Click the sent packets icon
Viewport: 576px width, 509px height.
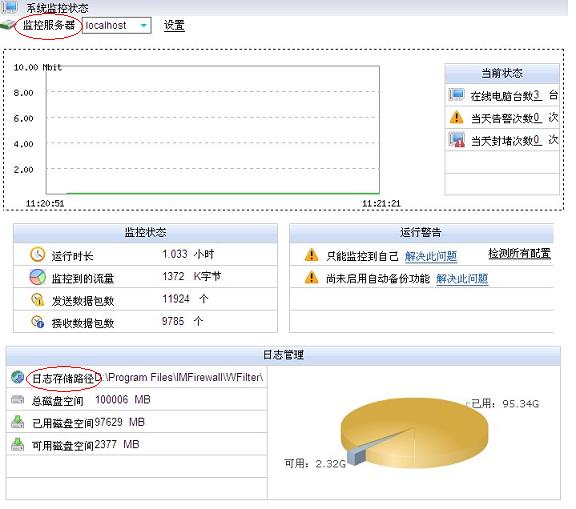[x=37, y=300]
